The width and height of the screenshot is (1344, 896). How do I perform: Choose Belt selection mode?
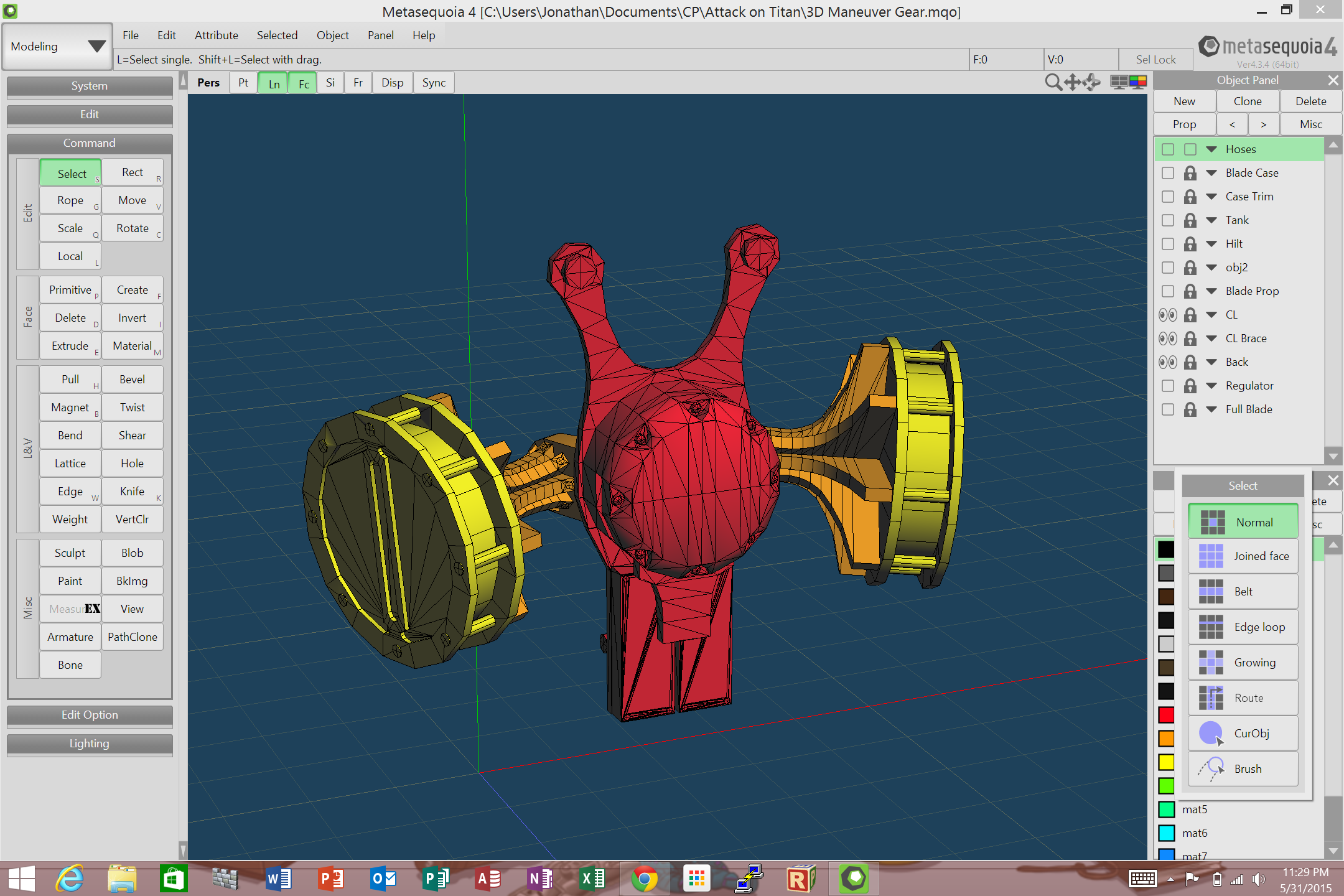point(1243,592)
